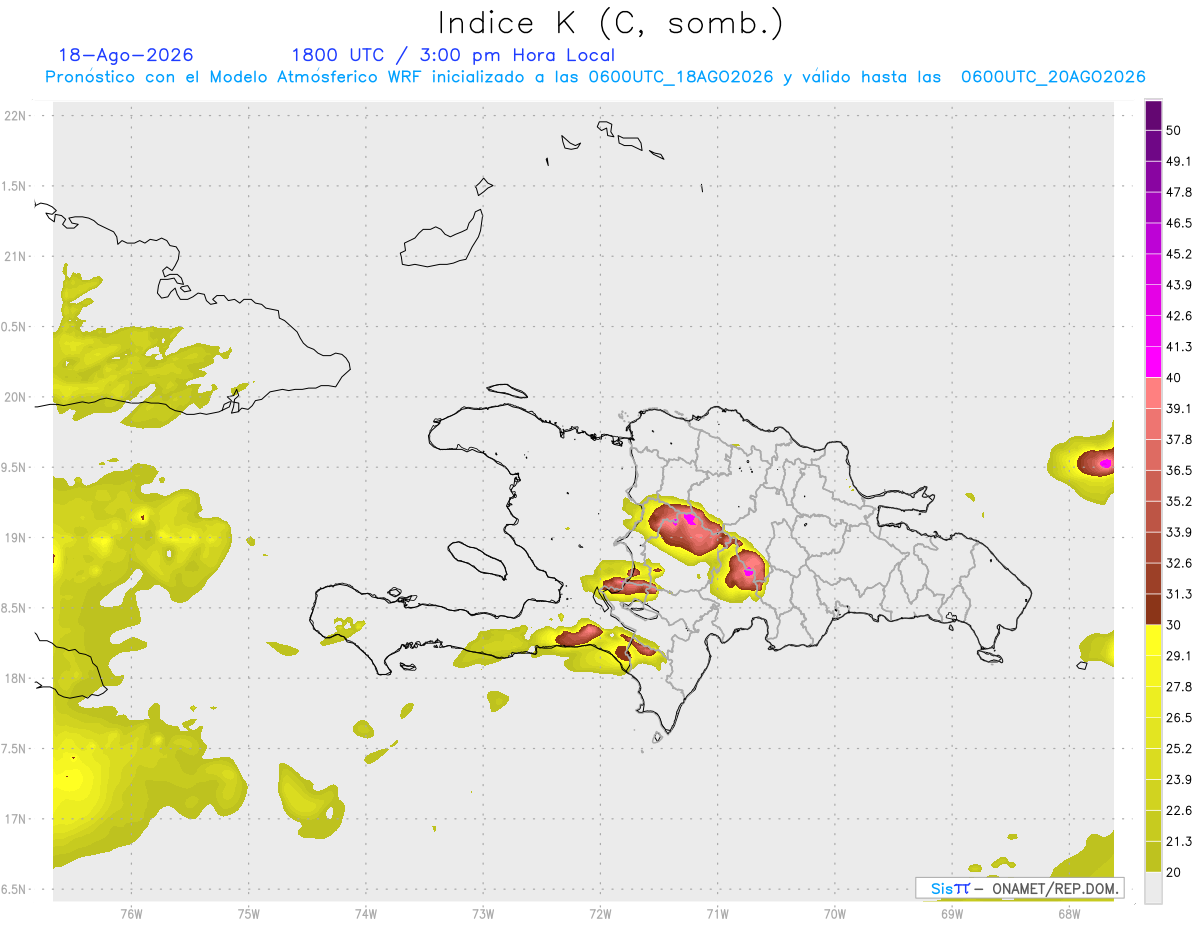The image size is (1200, 927).
Task: Click the "22N" latitude label
Action: coord(17,116)
